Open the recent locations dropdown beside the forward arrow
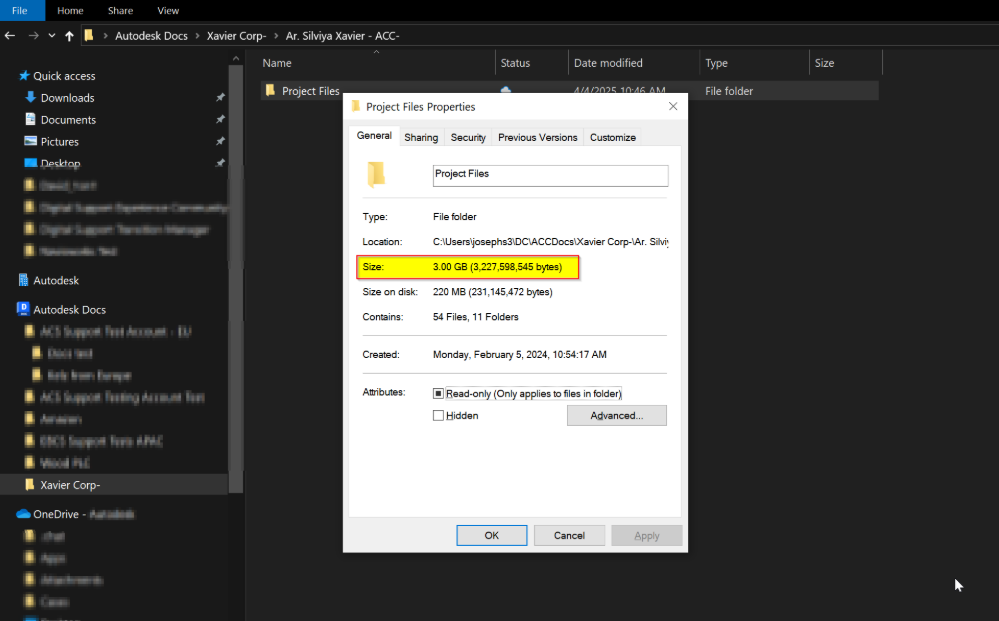This screenshot has height=621, width=999. [51, 35]
